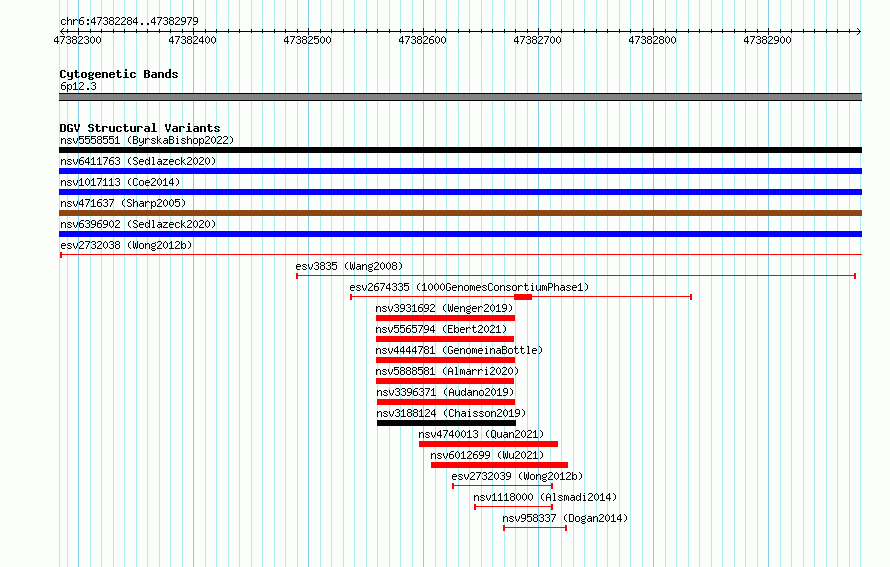Click the red nsv5565794 Ebert2021 bar
The image size is (890, 567).
pos(444,339)
